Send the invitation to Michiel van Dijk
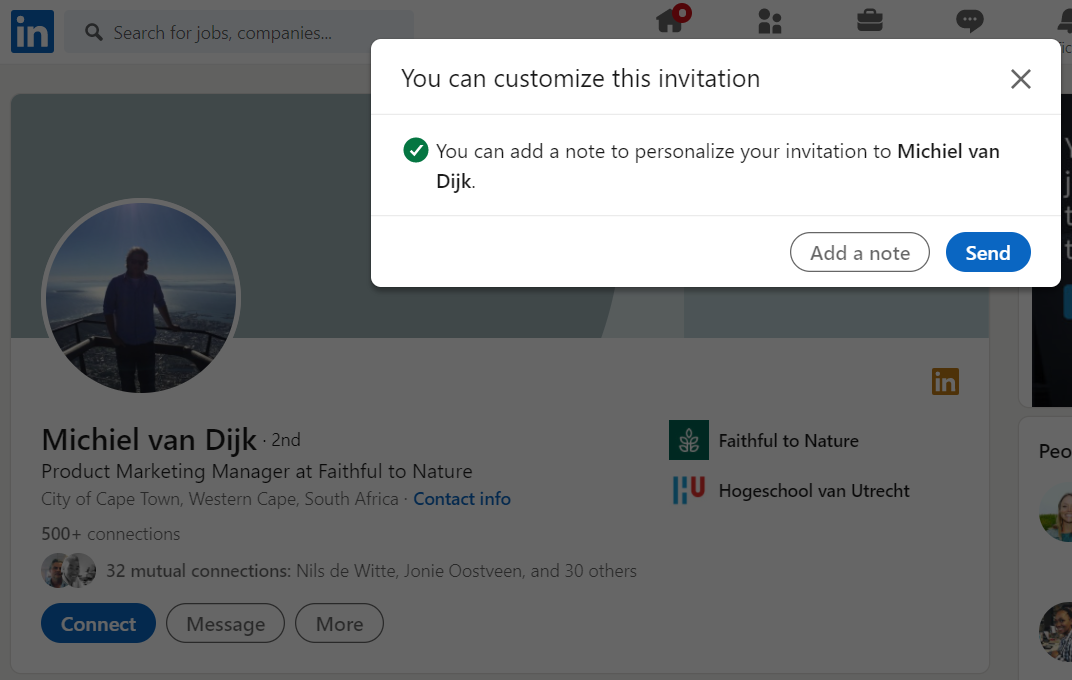1072x680 pixels. pos(987,253)
